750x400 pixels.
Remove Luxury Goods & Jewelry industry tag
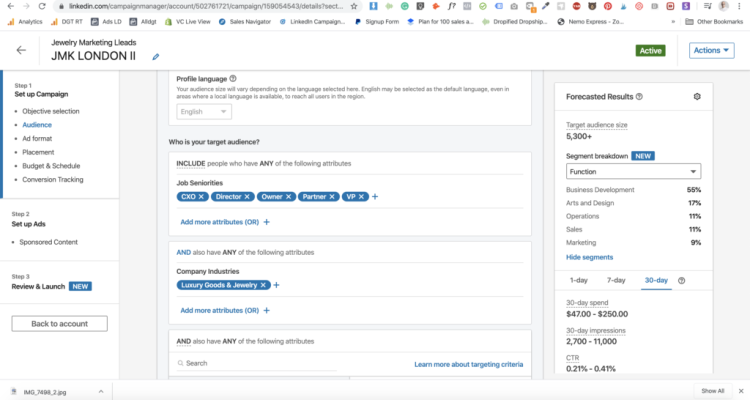(x=263, y=285)
